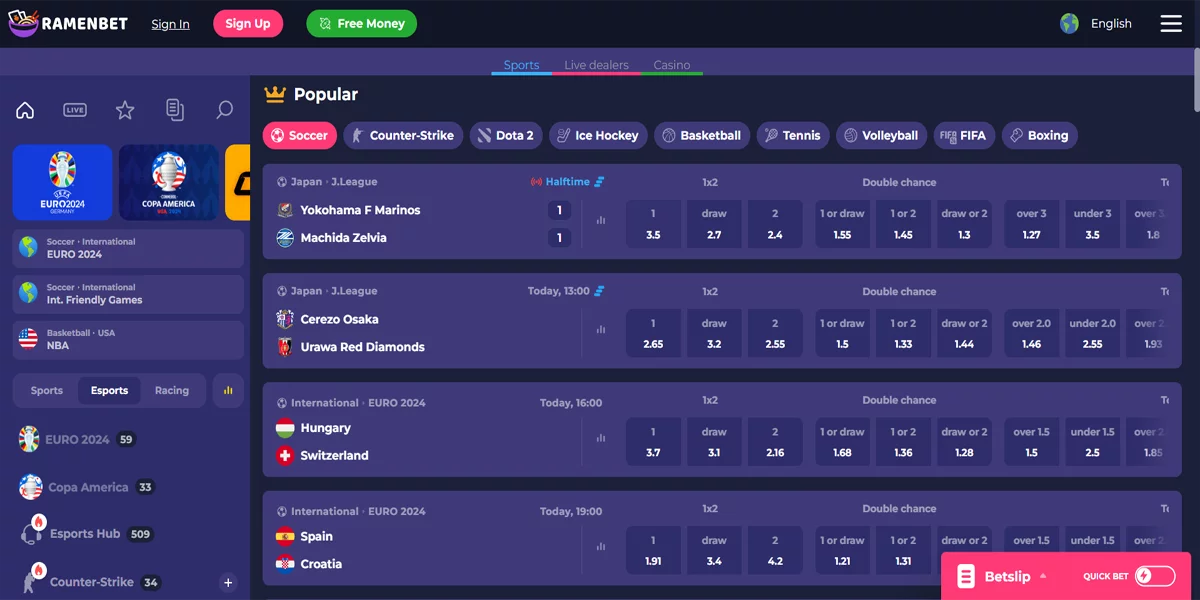Open Urawa Red Diamonds team name

coord(362,347)
